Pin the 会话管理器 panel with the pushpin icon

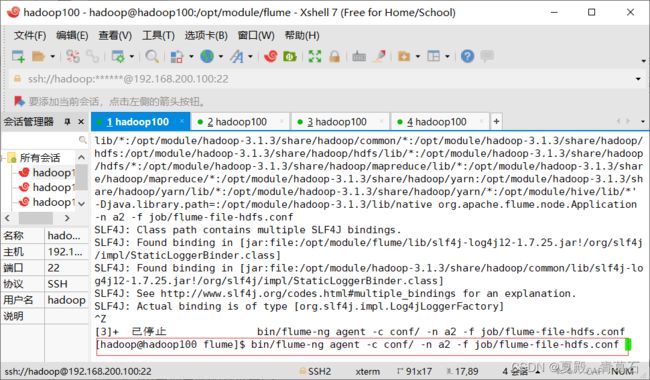pos(67,122)
